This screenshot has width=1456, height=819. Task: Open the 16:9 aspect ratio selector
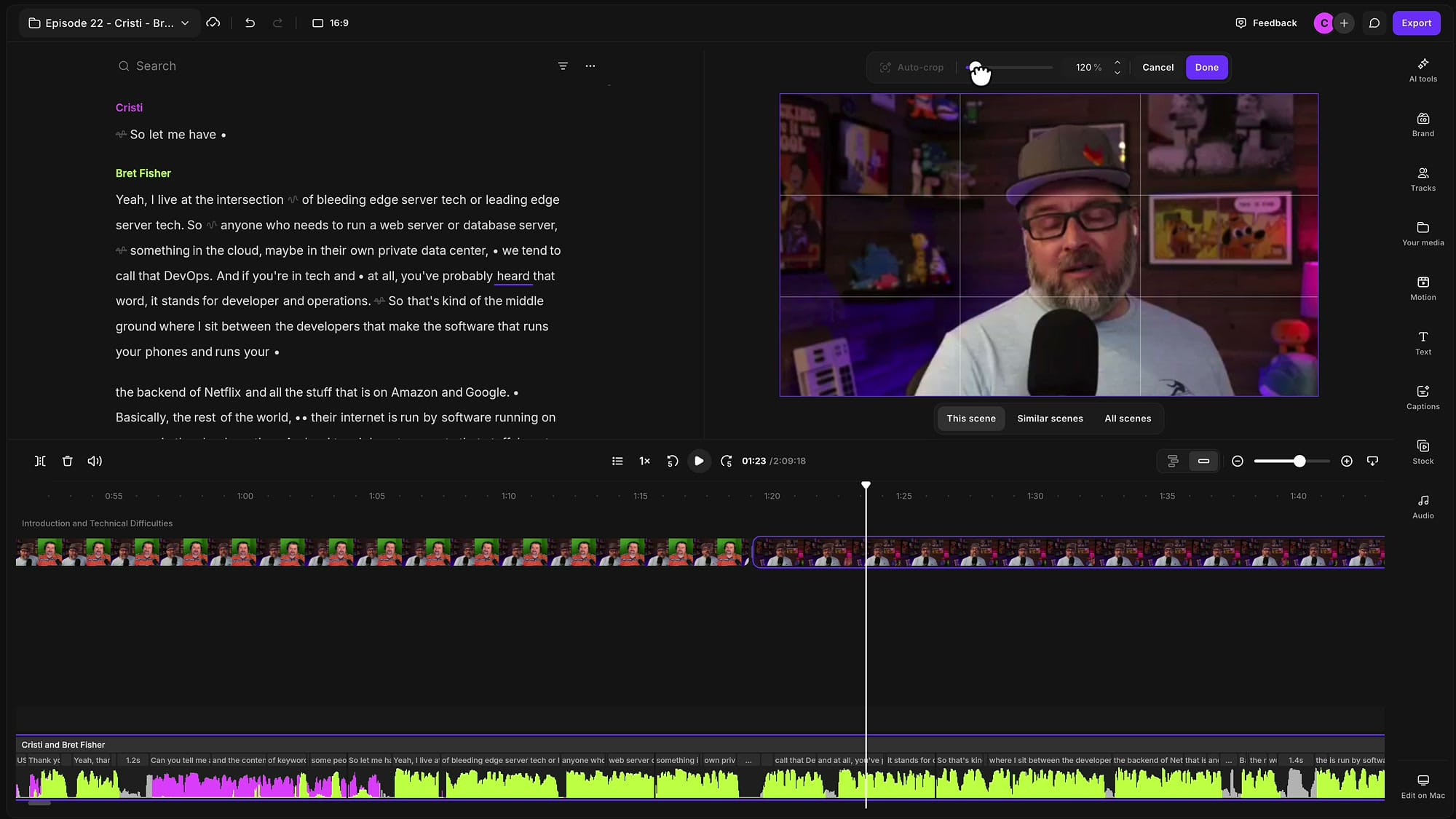(331, 23)
